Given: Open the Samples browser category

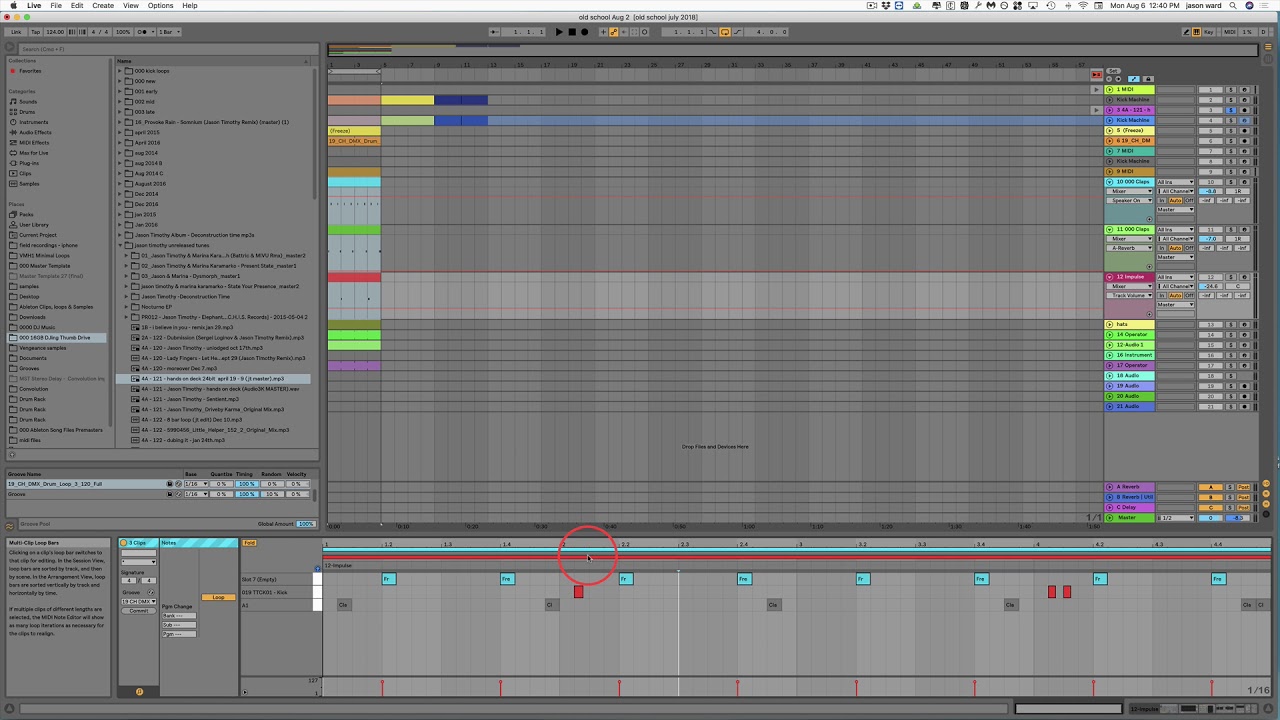Looking at the screenshot, I should pyautogui.click(x=29, y=183).
